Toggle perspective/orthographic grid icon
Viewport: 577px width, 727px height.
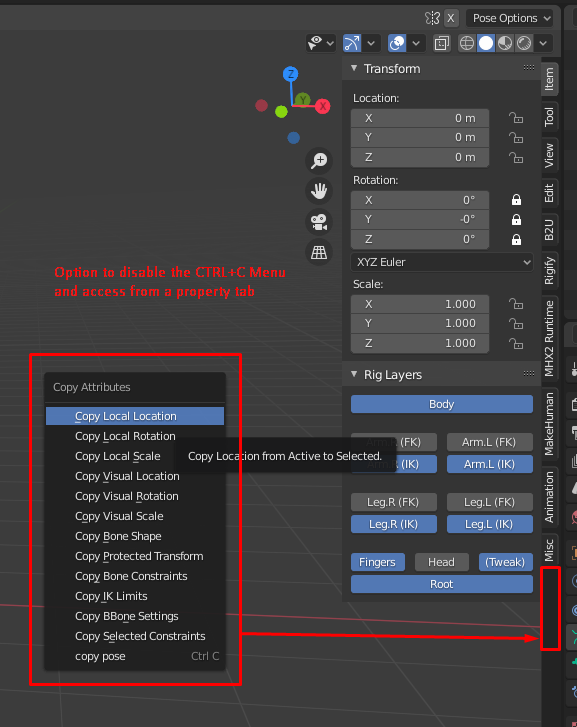319,252
